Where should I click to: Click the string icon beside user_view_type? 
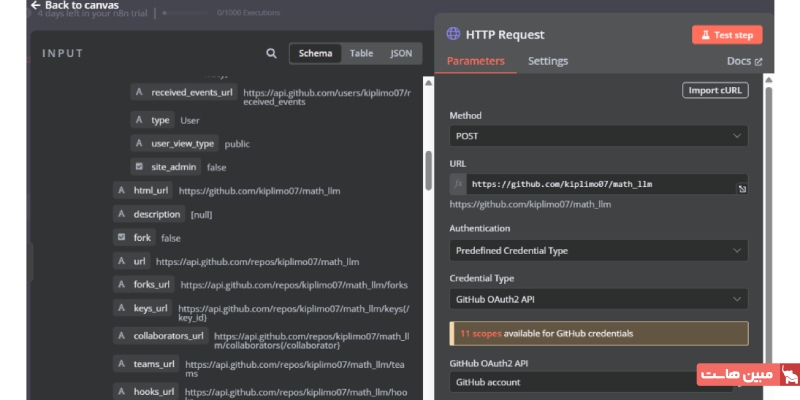point(139,143)
